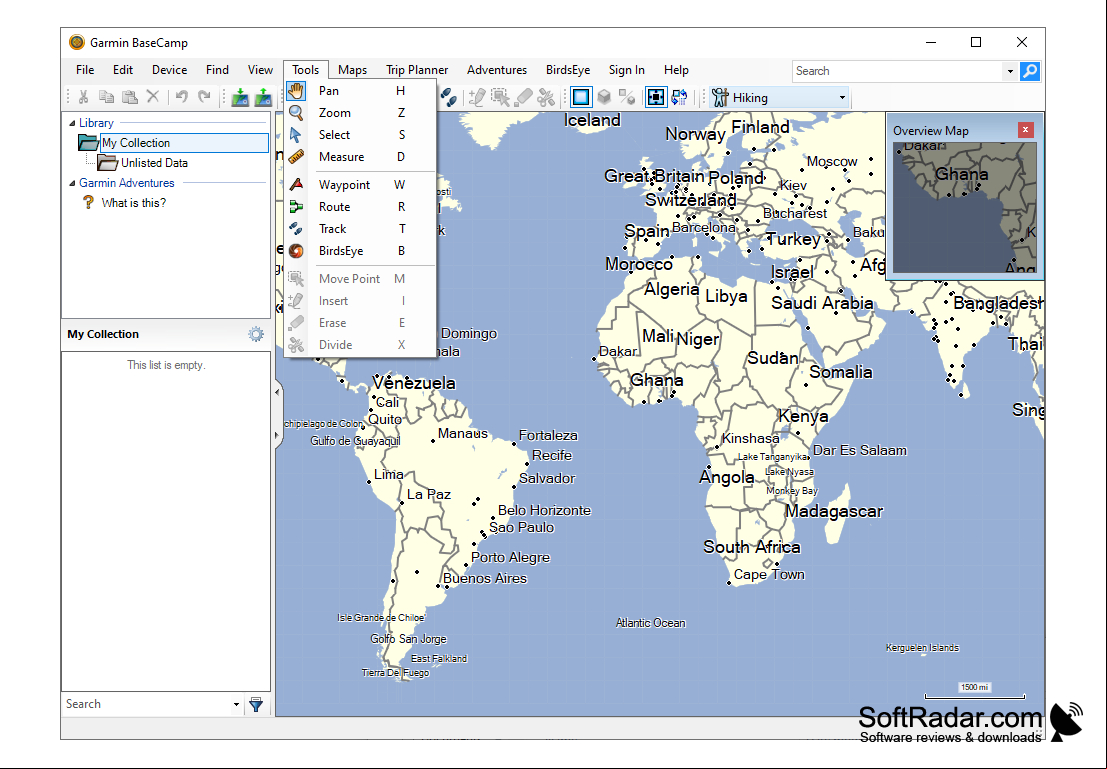This screenshot has height=769, width=1107.
Task: Click Insert in the Tools menu
Action: point(360,301)
